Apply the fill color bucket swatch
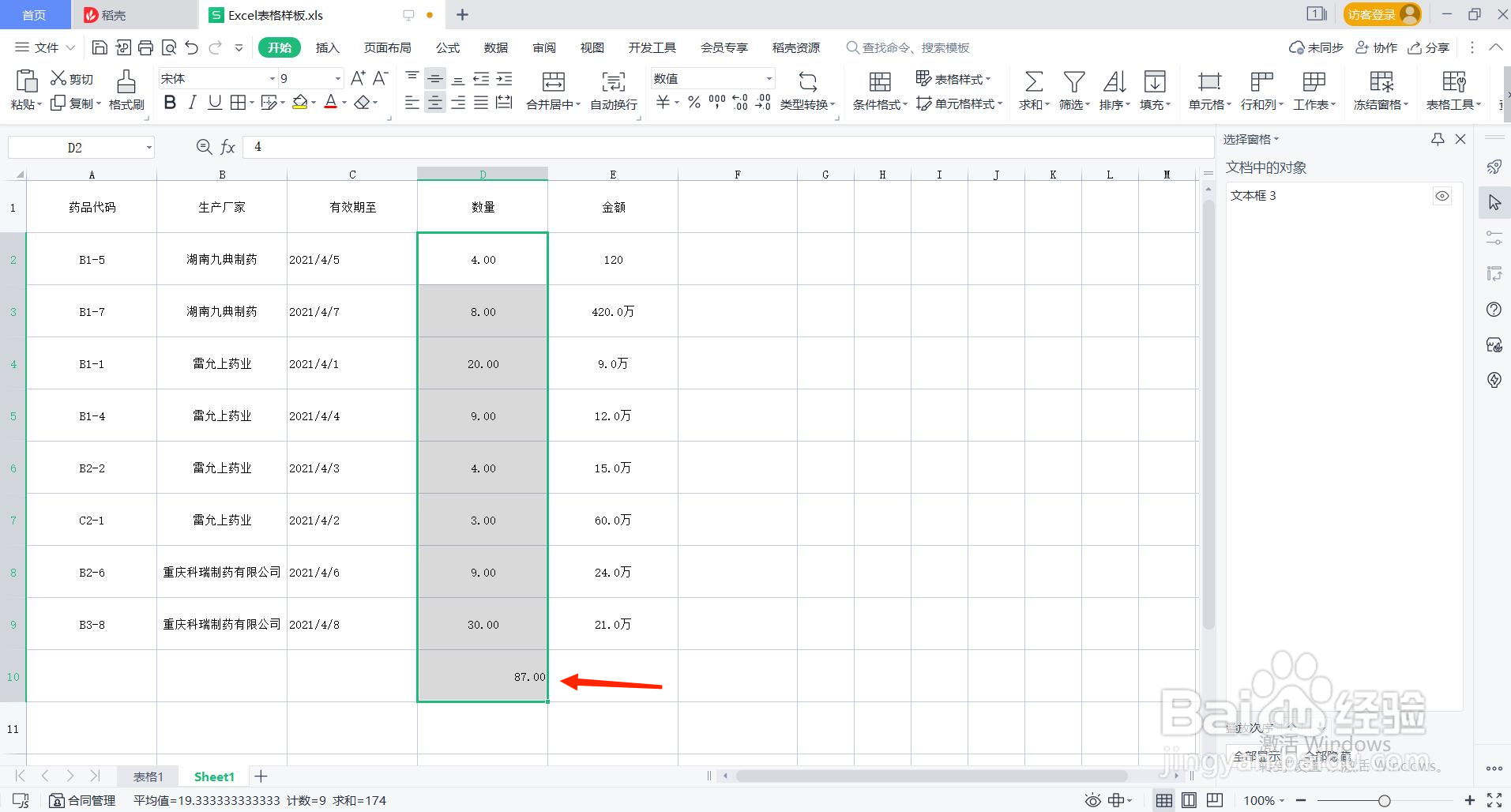Screen dimensions: 1511x812 (x=299, y=103)
